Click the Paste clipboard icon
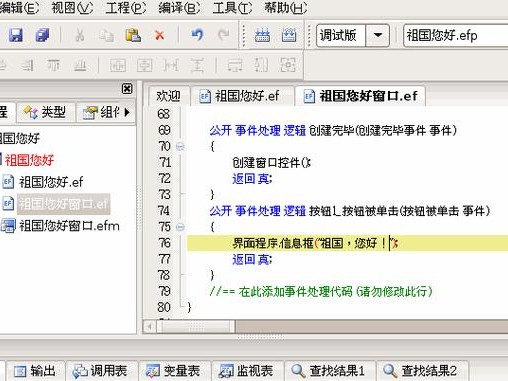The image size is (508, 381). tap(133, 35)
